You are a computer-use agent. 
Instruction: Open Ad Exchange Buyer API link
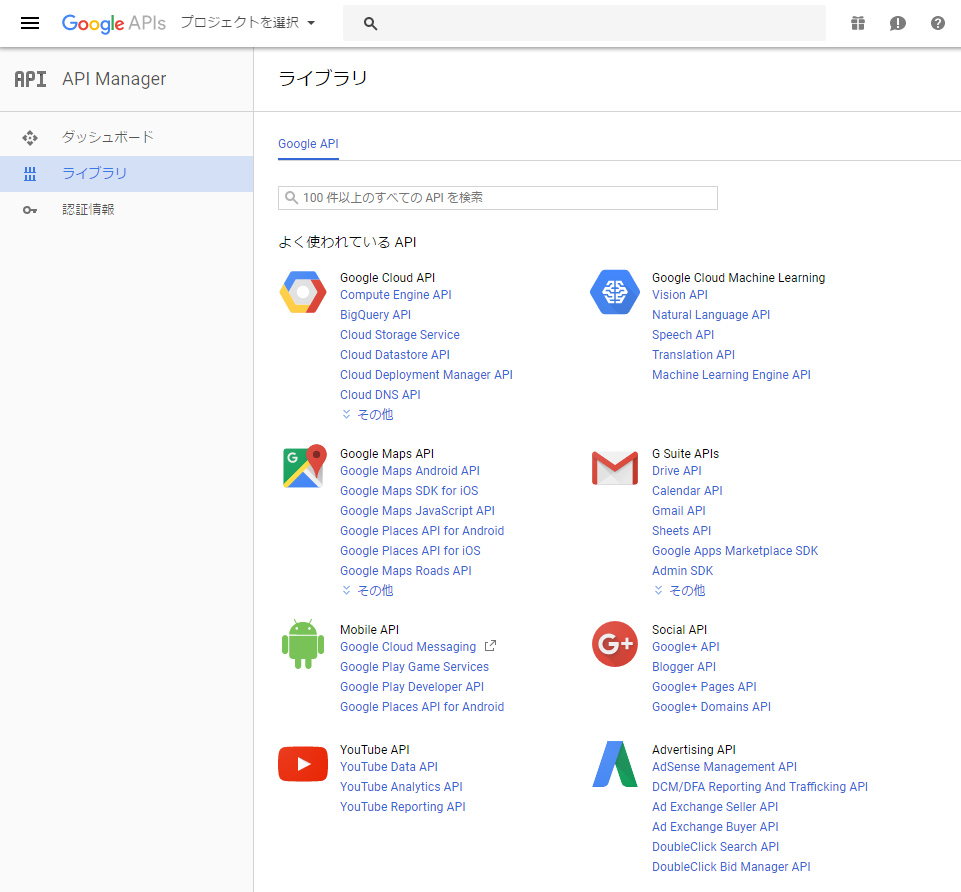715,827
